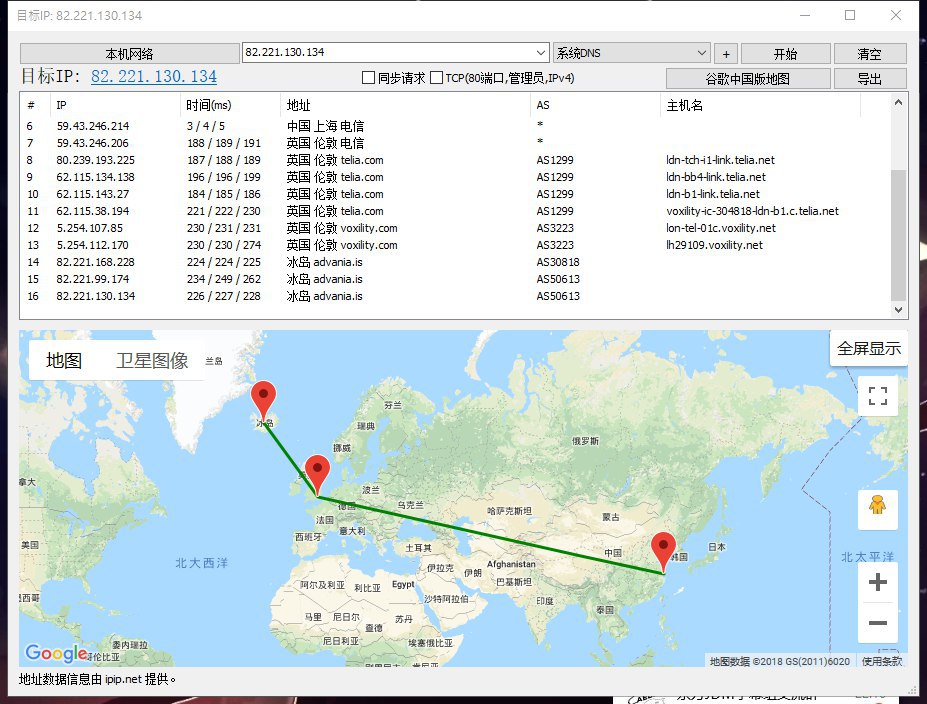Screen dimensions: 927x704
Task: Zoom out with the map minus button
Action: 878,623
